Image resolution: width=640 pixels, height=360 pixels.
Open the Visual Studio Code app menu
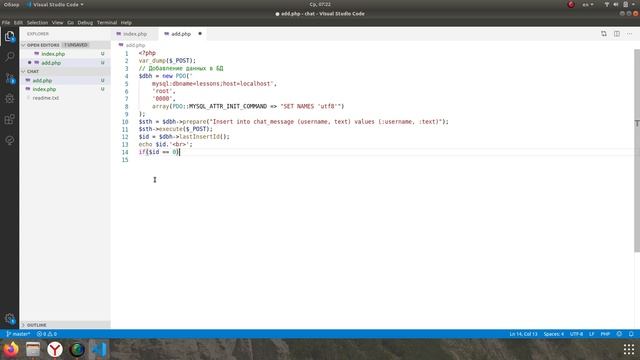pos(55,4)
